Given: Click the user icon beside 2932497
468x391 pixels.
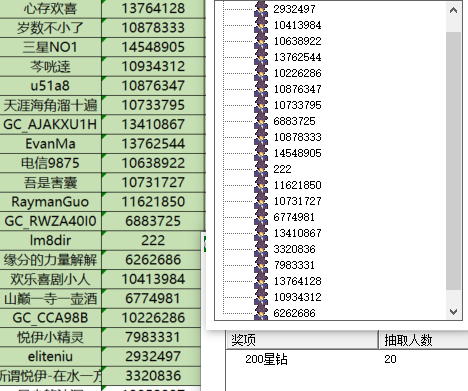Looking at the screenshot, I should [x=261, y=9].
